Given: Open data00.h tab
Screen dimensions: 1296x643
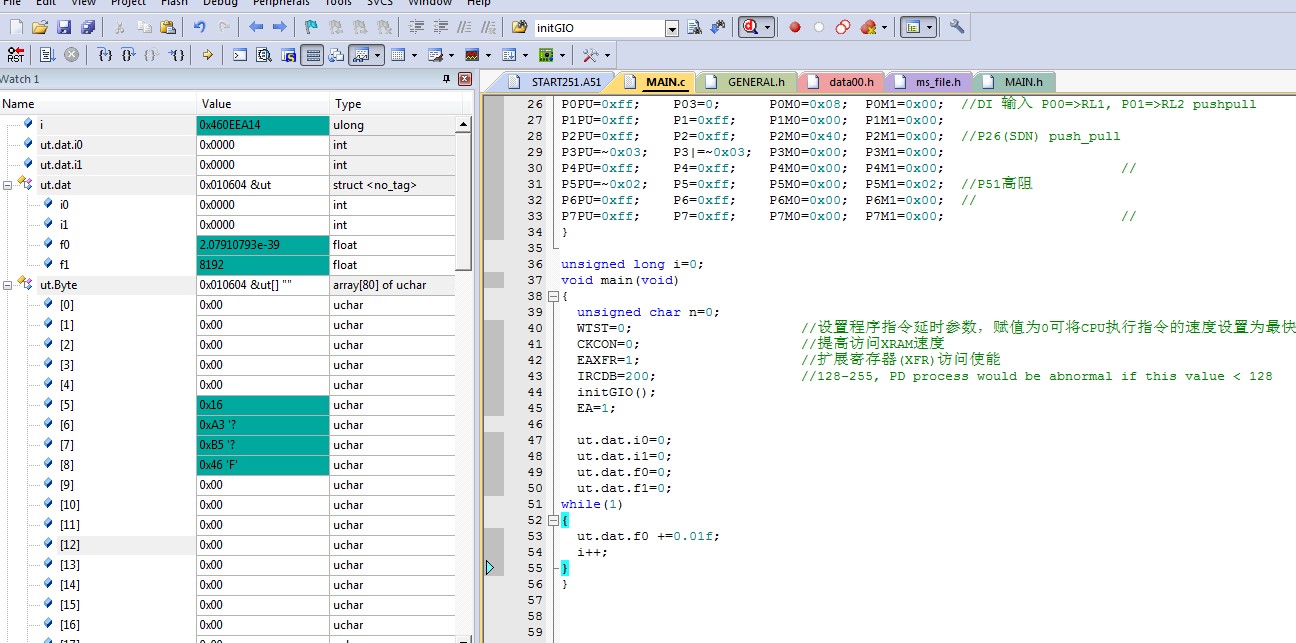Looking at the screenshot, I should point(841,82).
